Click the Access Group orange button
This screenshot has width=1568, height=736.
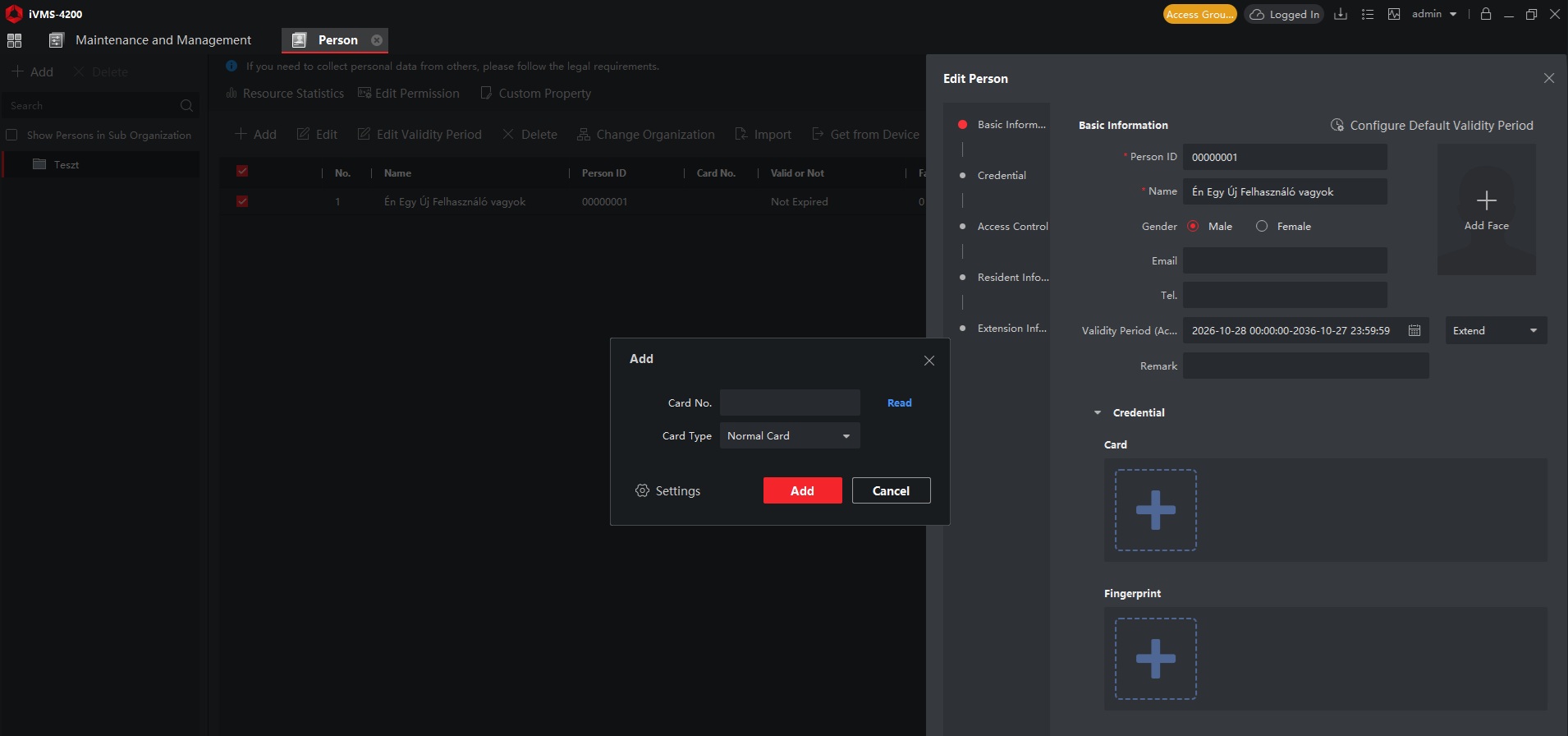click(1200, 14)
